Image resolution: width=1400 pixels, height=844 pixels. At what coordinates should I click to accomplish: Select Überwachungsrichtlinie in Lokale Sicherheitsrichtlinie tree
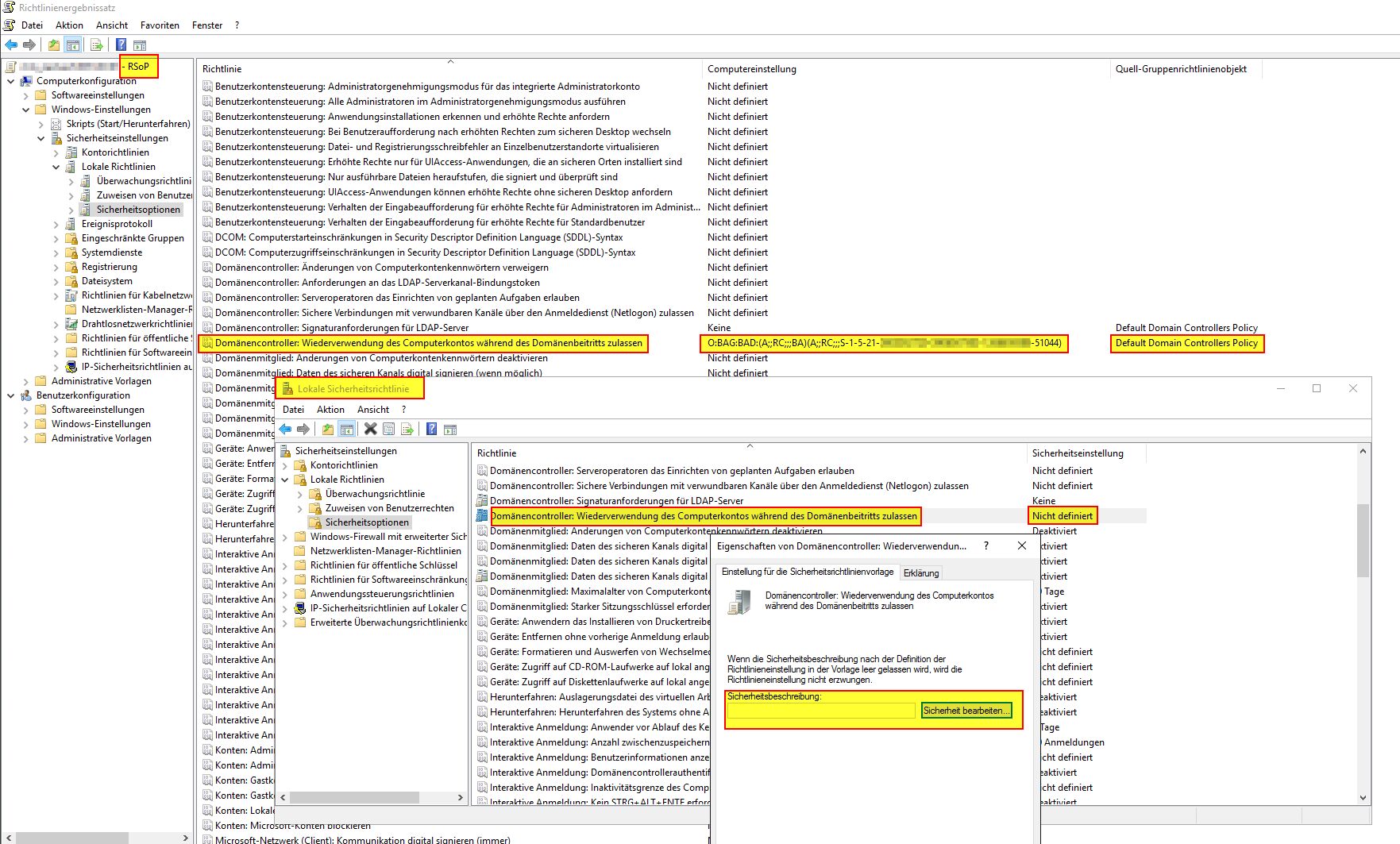(x=375, y=494)
